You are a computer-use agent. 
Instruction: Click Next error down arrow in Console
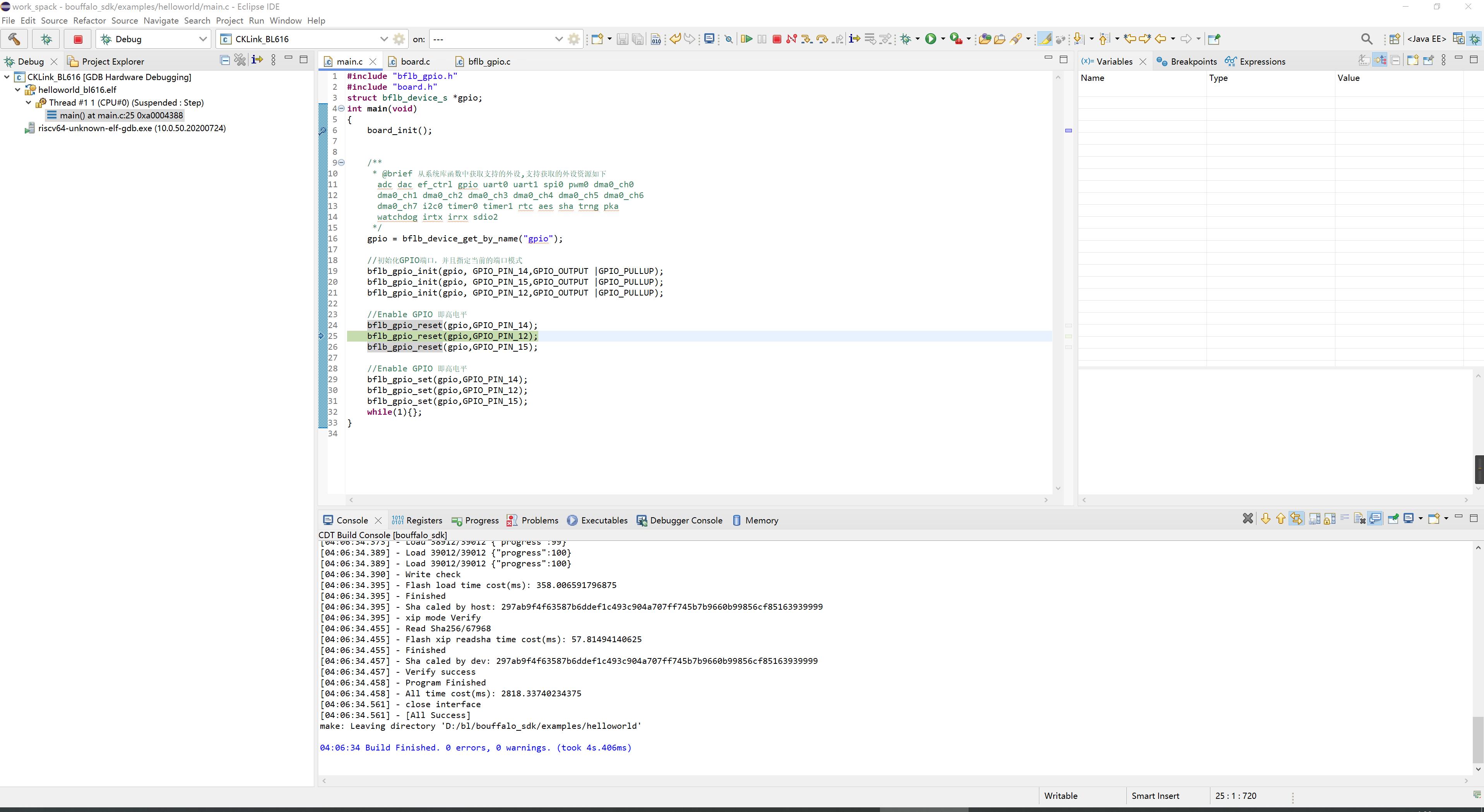coord(1266,520)
